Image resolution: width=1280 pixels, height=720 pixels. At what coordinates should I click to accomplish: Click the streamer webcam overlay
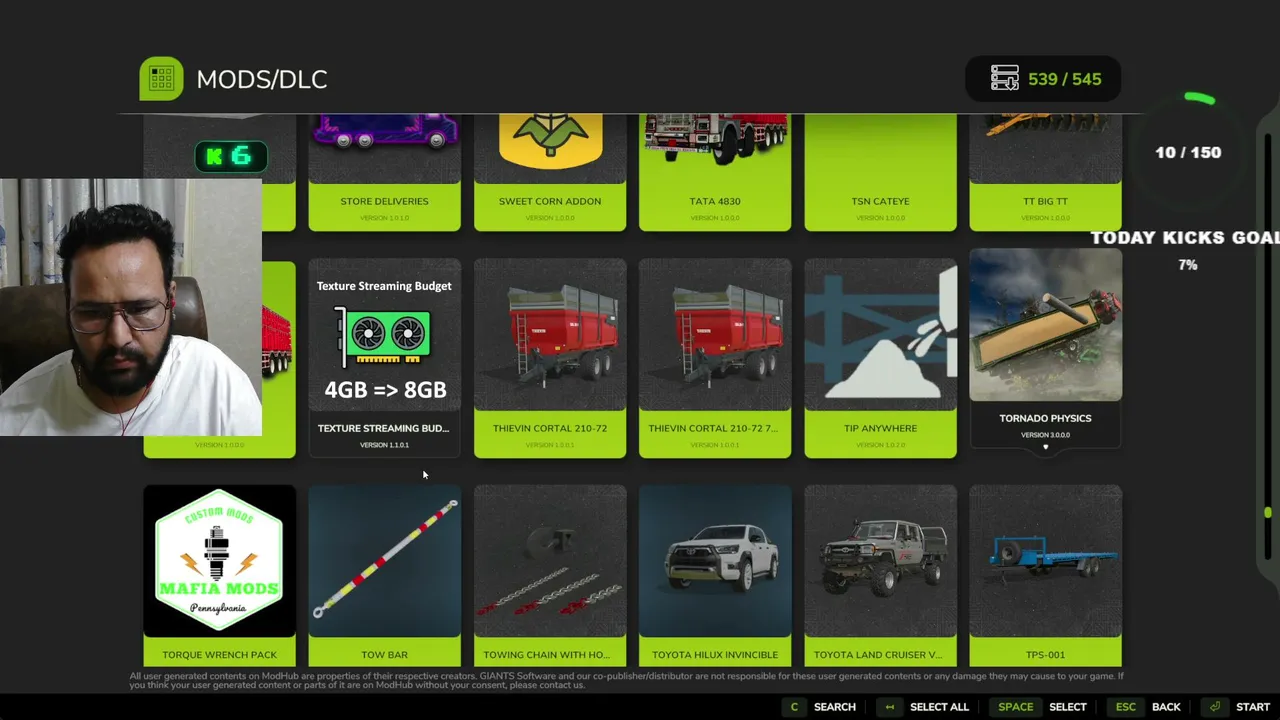click(x=131, y=308)
